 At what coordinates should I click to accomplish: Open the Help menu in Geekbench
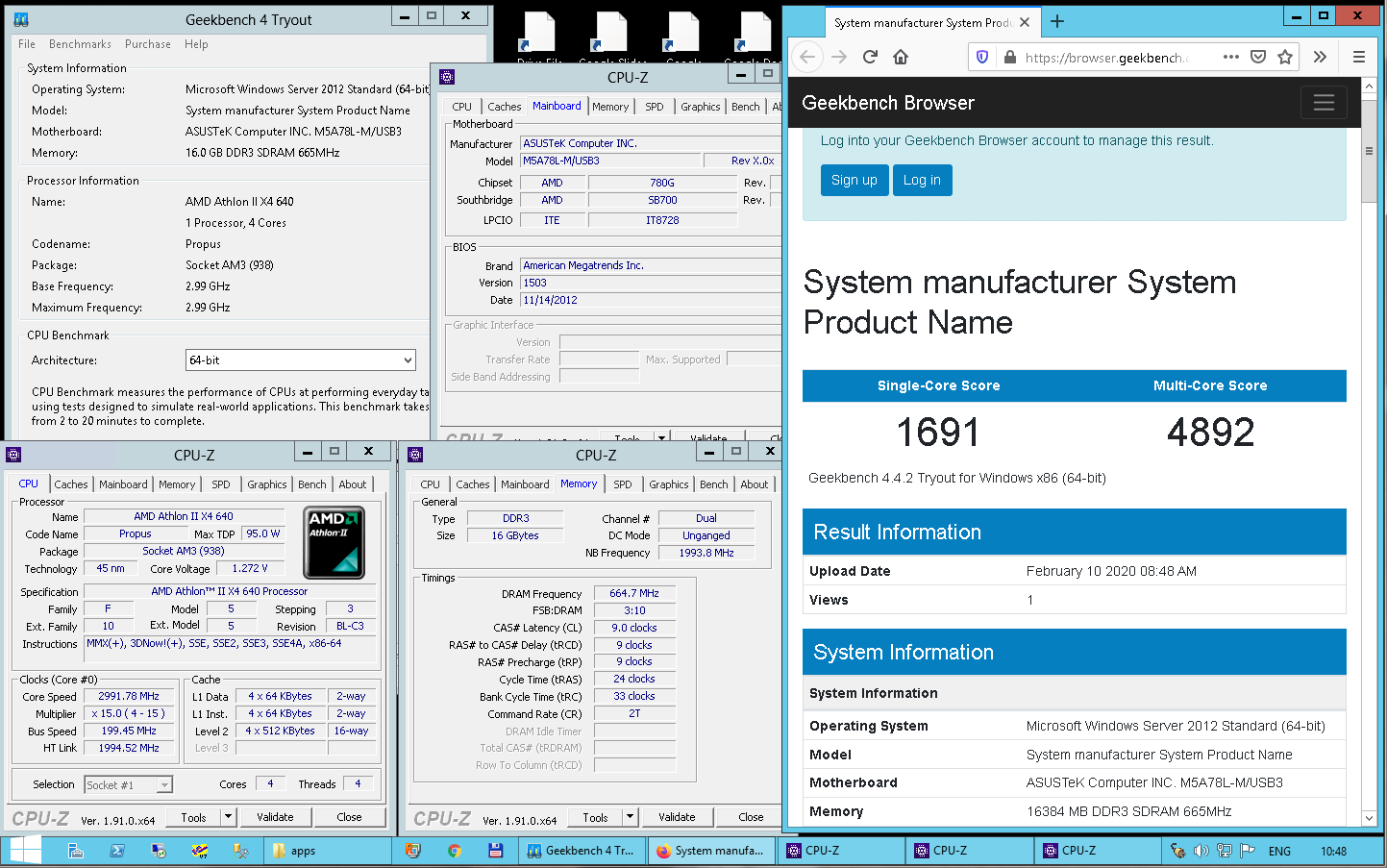196,44
